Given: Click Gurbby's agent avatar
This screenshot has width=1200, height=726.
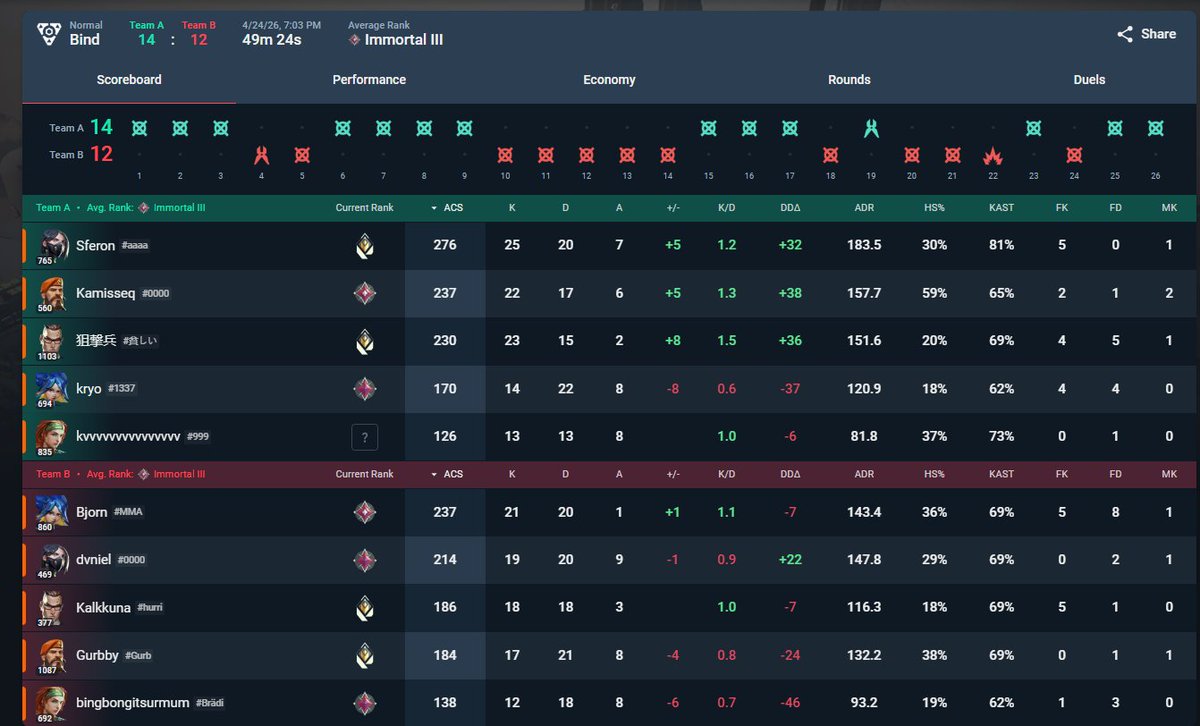Looking at the screenshot, I should click(x=54, y=654).
